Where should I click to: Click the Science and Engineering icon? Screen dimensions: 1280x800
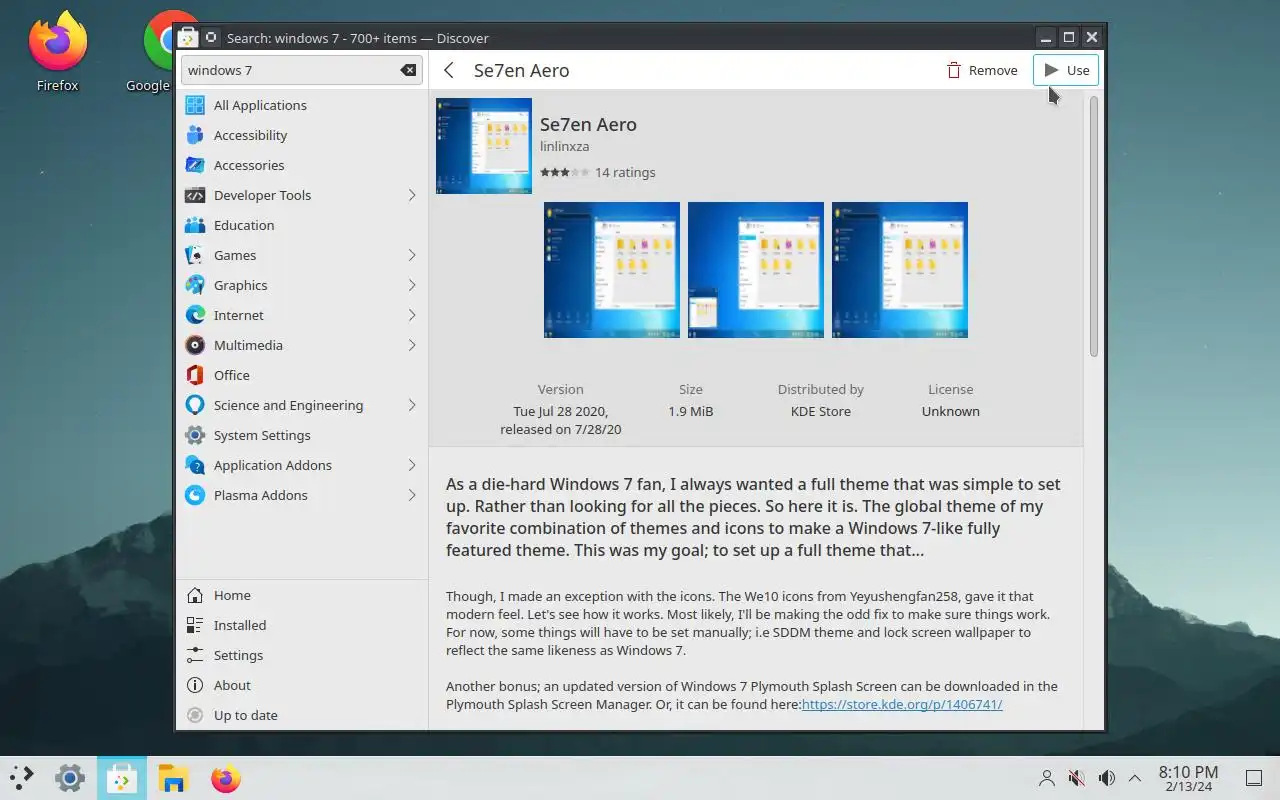(195, 405)
